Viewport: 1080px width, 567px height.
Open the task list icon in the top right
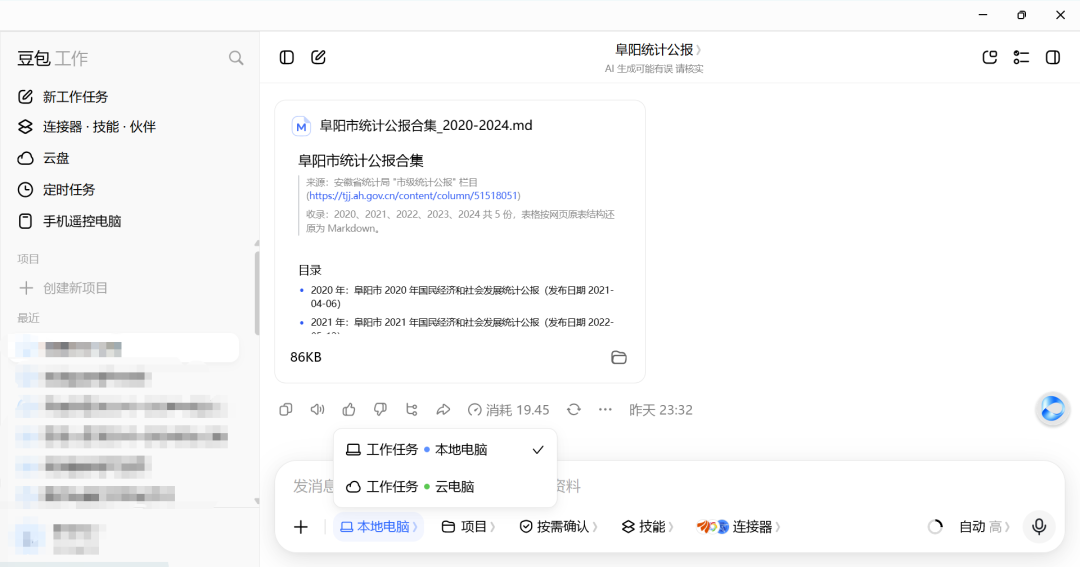click(x=1021, y=57)
